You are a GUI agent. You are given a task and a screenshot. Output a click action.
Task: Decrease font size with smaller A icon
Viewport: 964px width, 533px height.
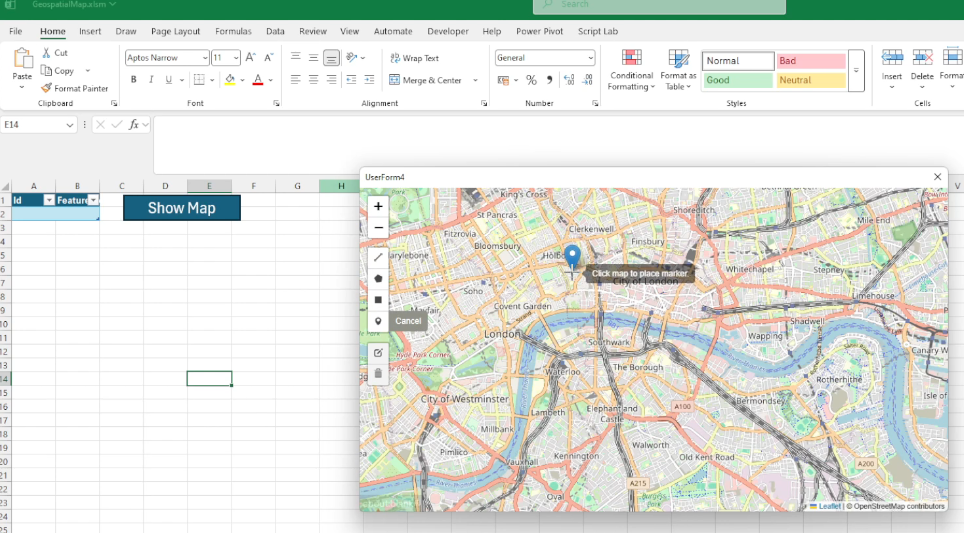268,58
